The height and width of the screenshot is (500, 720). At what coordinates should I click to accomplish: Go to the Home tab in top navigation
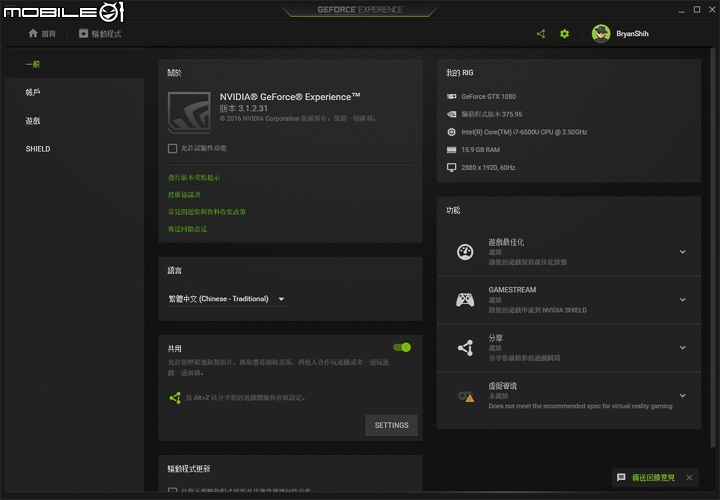42,34
